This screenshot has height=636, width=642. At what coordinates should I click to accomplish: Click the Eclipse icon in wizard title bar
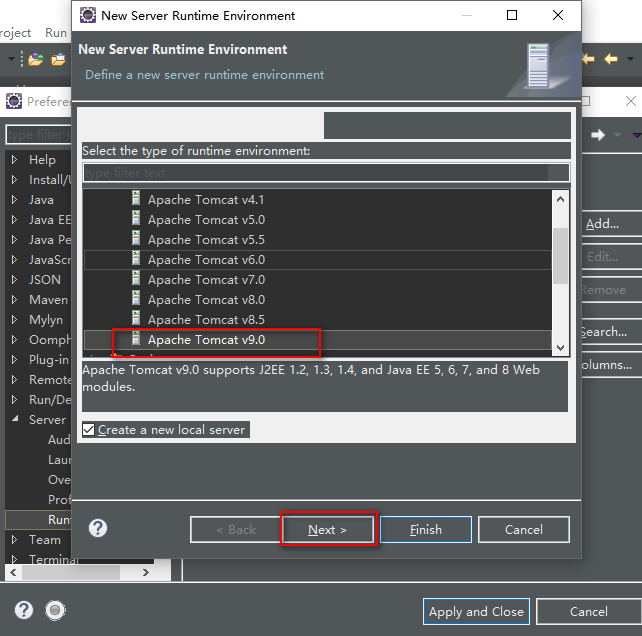pyautogui.click(x=88, y=15)
